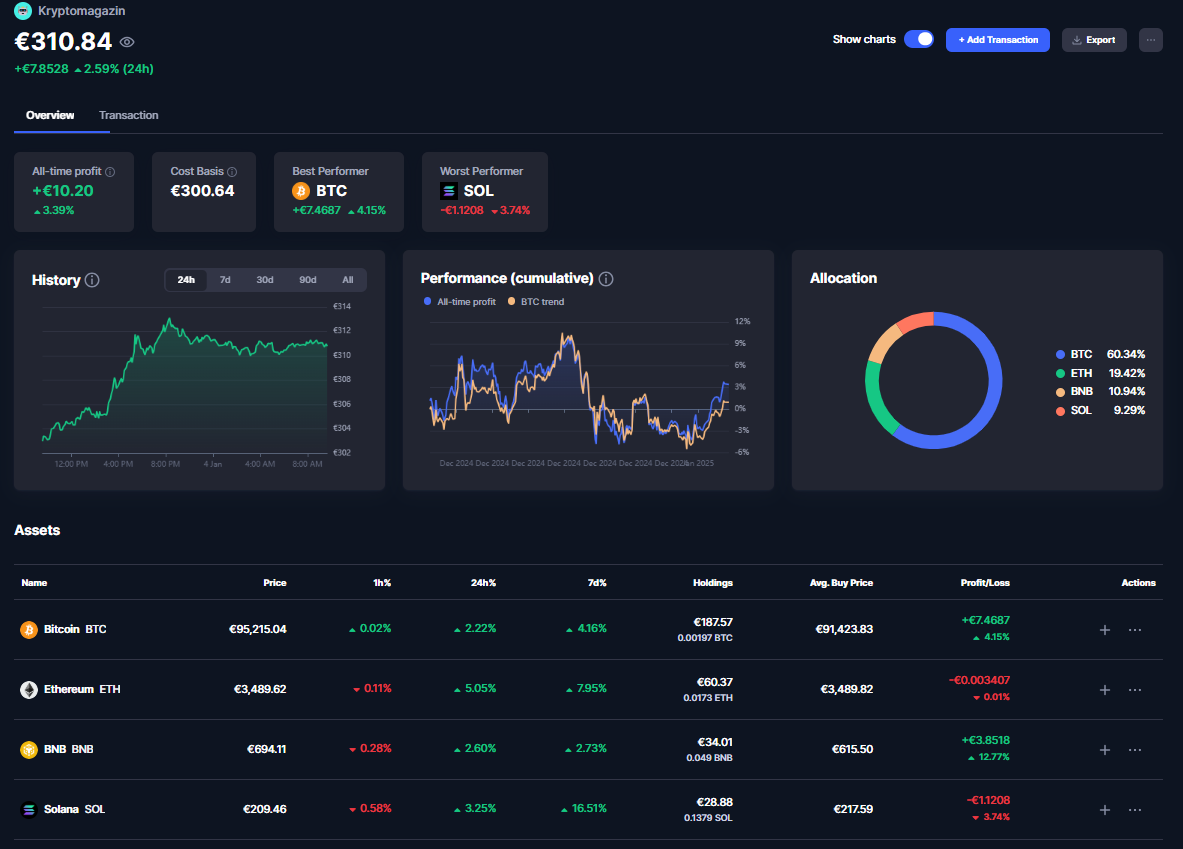1183x849 pixels.
Task: Click the Cost Basis info icon
Action: coord(232,172)
